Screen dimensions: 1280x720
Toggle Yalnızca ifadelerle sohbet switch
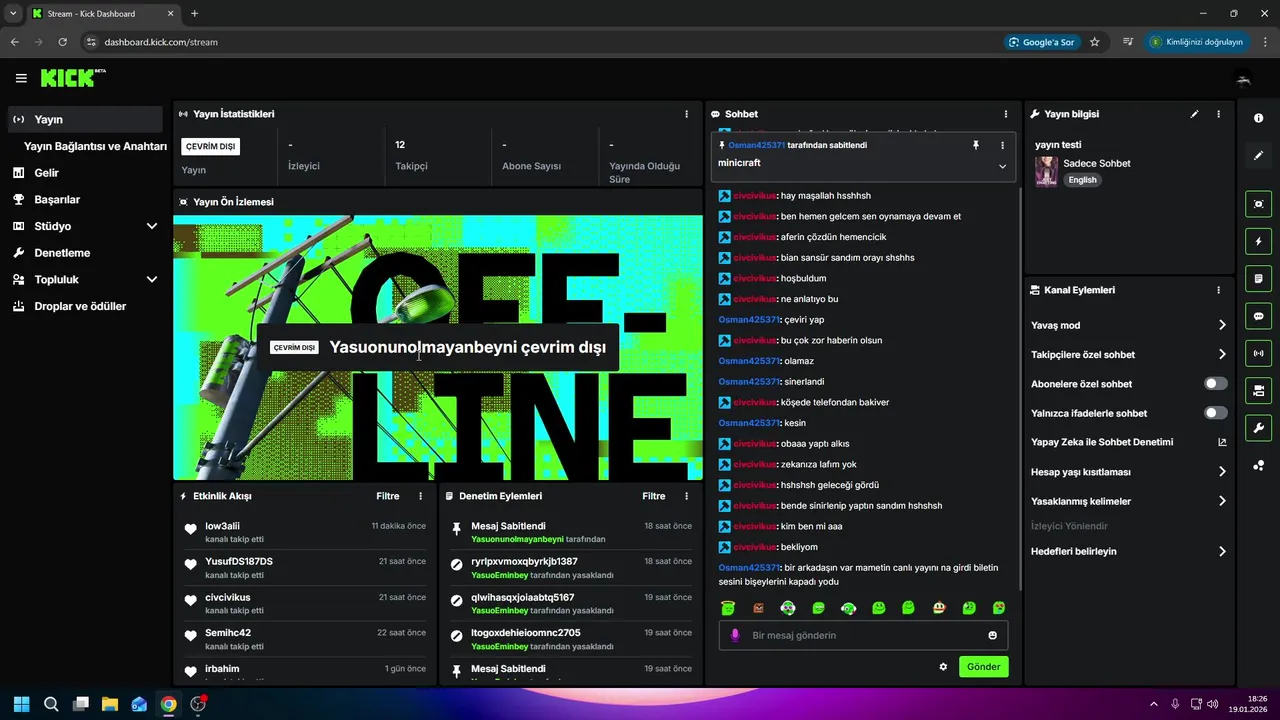1215,413
